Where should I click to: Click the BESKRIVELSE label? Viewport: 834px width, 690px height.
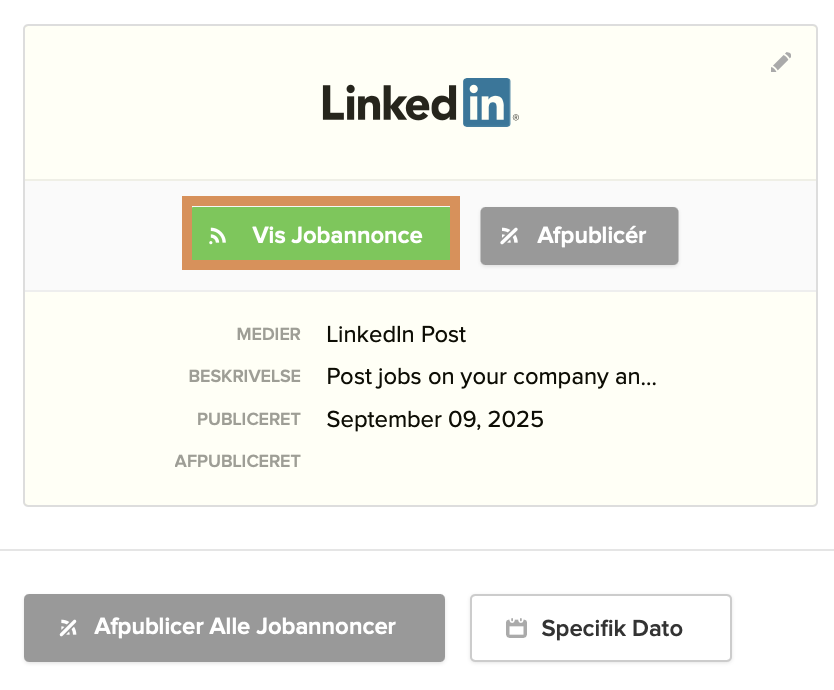(x=244, y=377)
